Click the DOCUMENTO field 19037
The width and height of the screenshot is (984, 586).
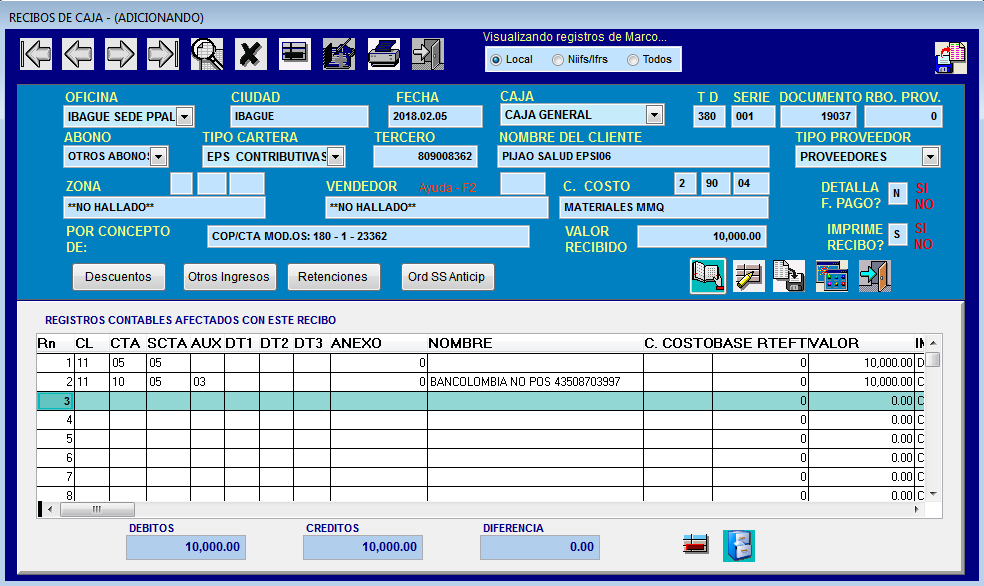click(819, 116)
